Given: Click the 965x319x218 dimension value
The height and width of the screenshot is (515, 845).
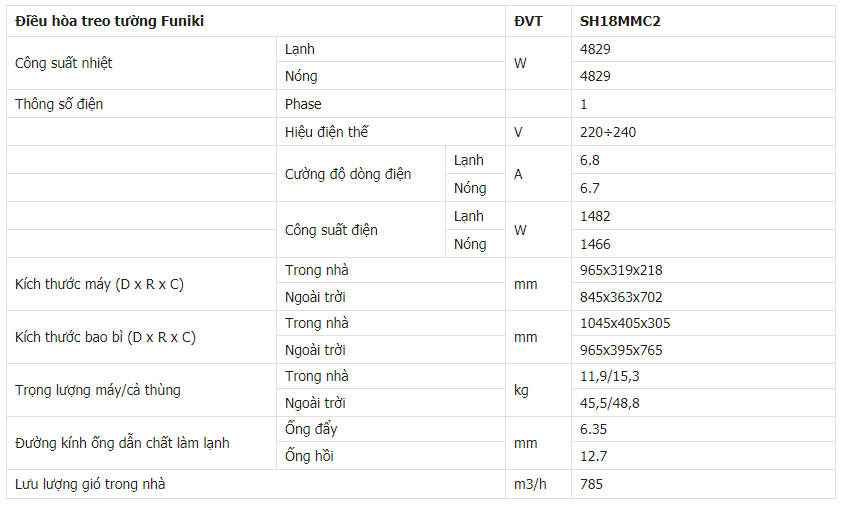Looking at the screenshot, I should click(621, 270).
